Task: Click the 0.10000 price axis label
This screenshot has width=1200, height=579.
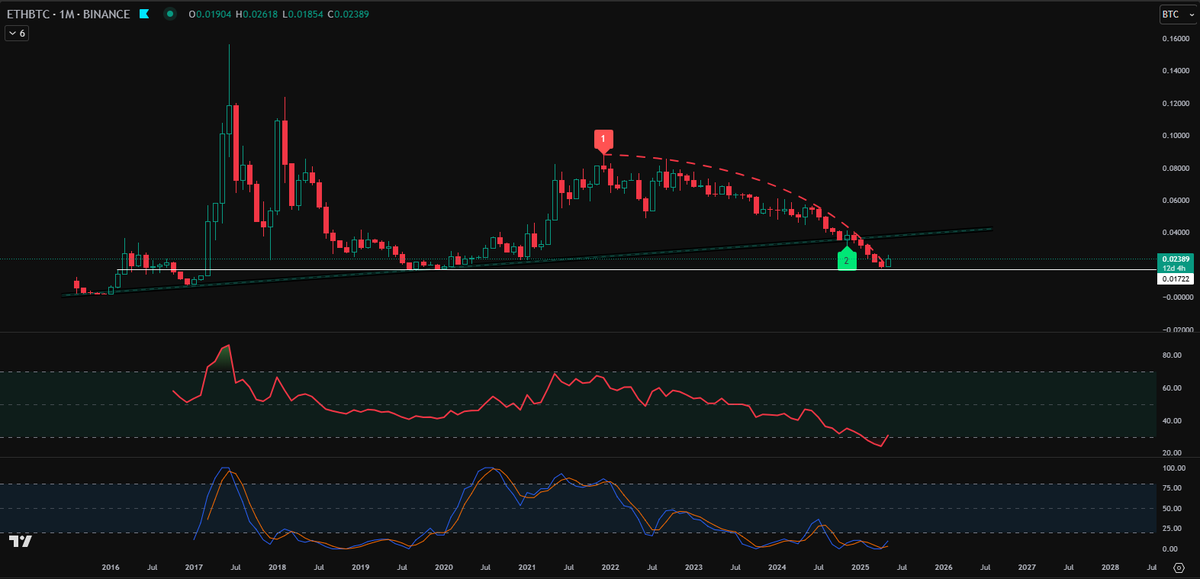Action: [x=1175, y=136]
